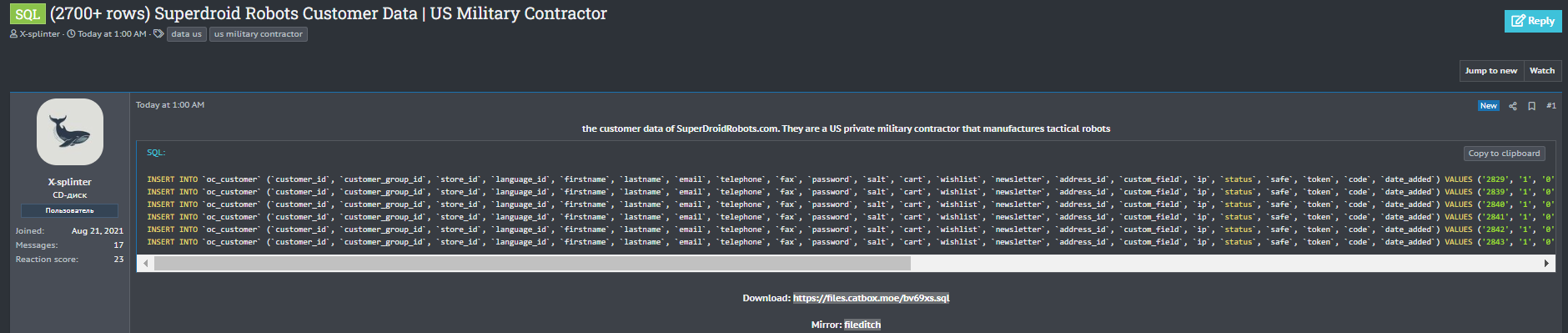Viewport: 1568px width, 333px height.
Task: Click the tags icon before data us
Action: coord(158,34)
